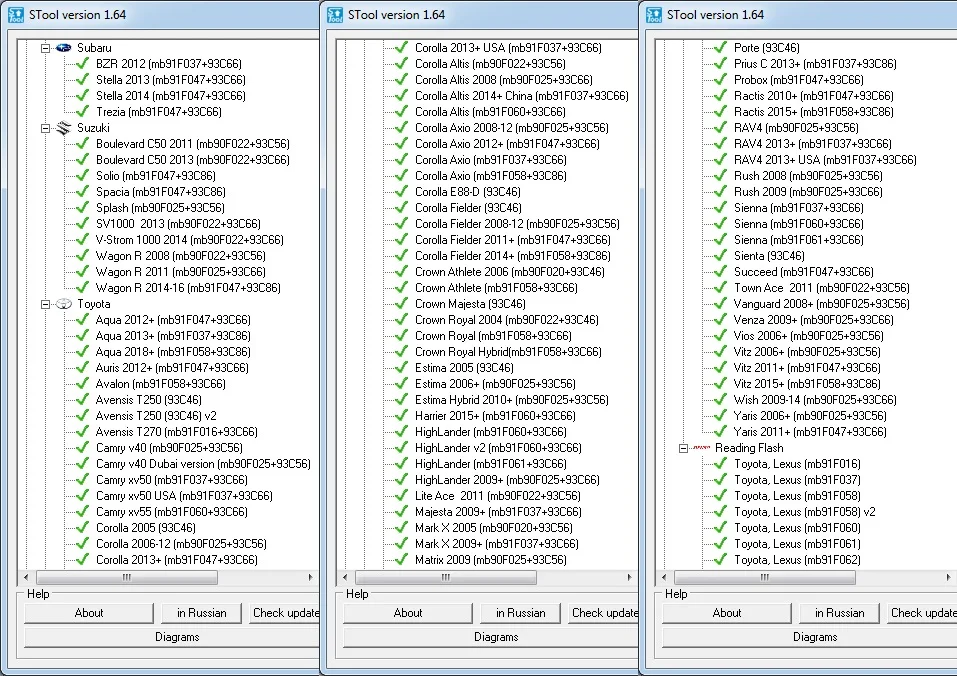Click green checkmark beside Trezia
957x676 pixels.
pos(82,111)
